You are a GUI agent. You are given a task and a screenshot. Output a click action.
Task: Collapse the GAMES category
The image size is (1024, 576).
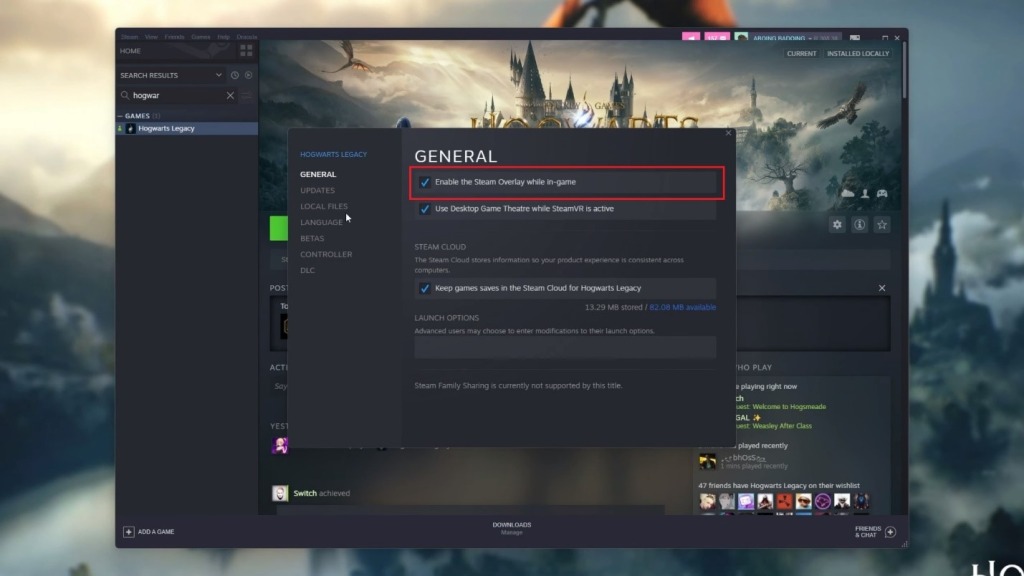coord(121,116)
